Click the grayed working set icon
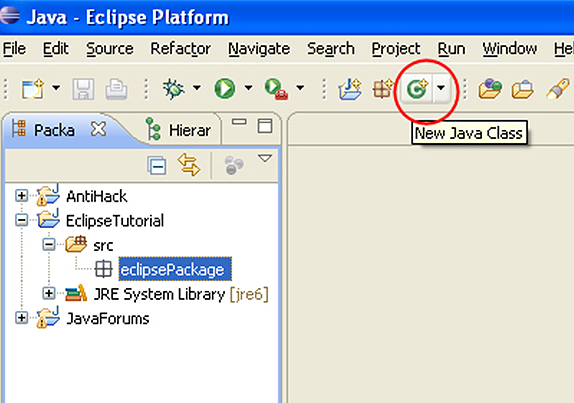The image size is (574, 403). point(234,165)
